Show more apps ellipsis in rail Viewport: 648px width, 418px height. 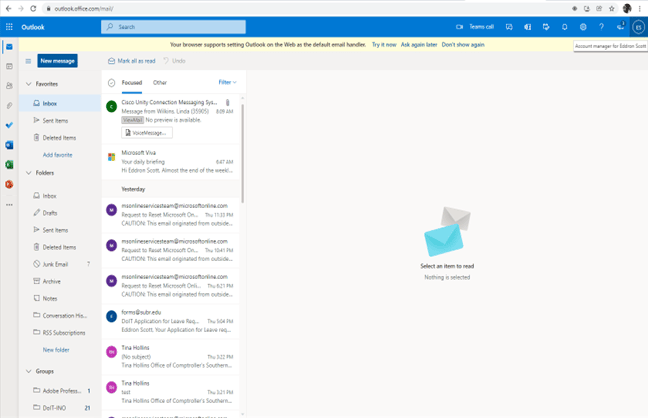(x=9, y=205)
